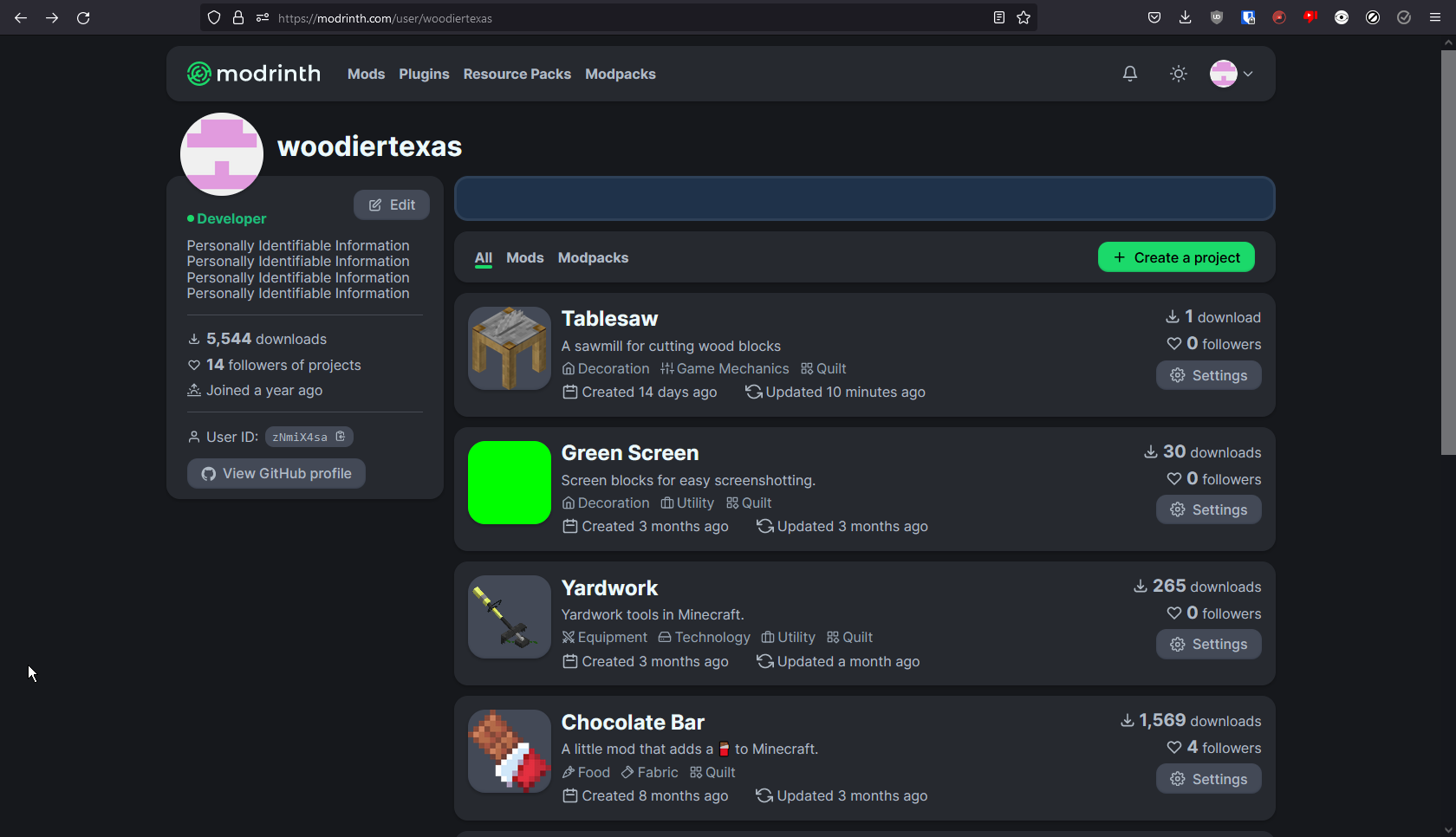Click the reload page icon in the browser toolbar

pyautogui.click(x=83, y=17)
